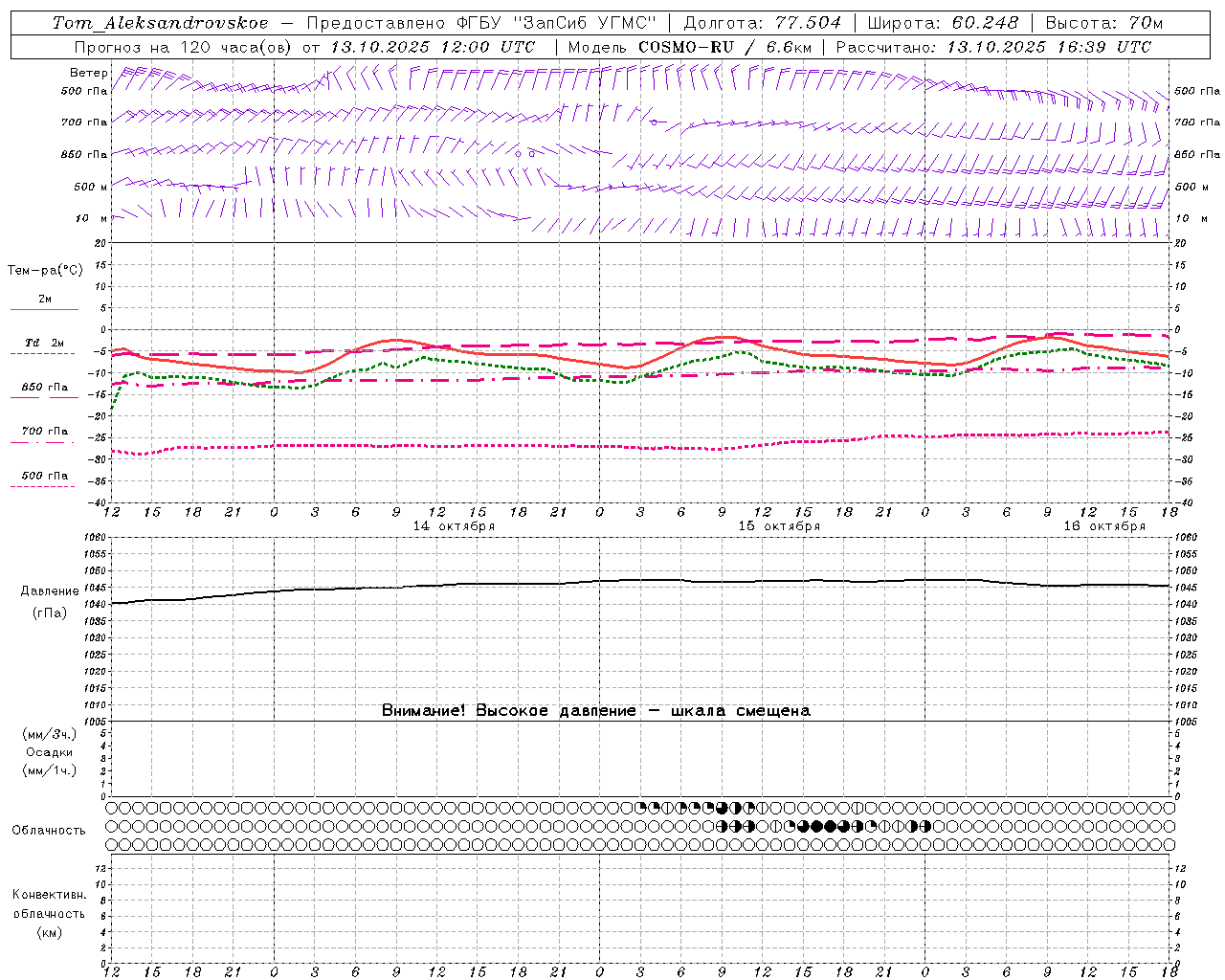This screenshot has width=1225, height=980.
Task: Click the Рассчитано: 13.10.2025 16:39 UTC text
Action: point(993,47)
